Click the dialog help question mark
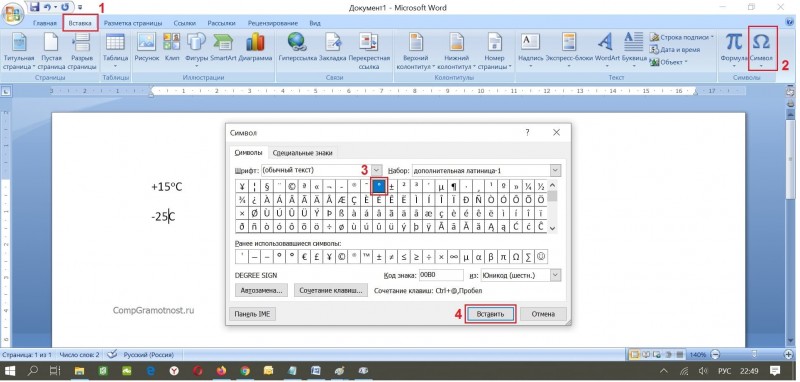The image size is (800, 382). pyautogui.click(x=528, y=133)
